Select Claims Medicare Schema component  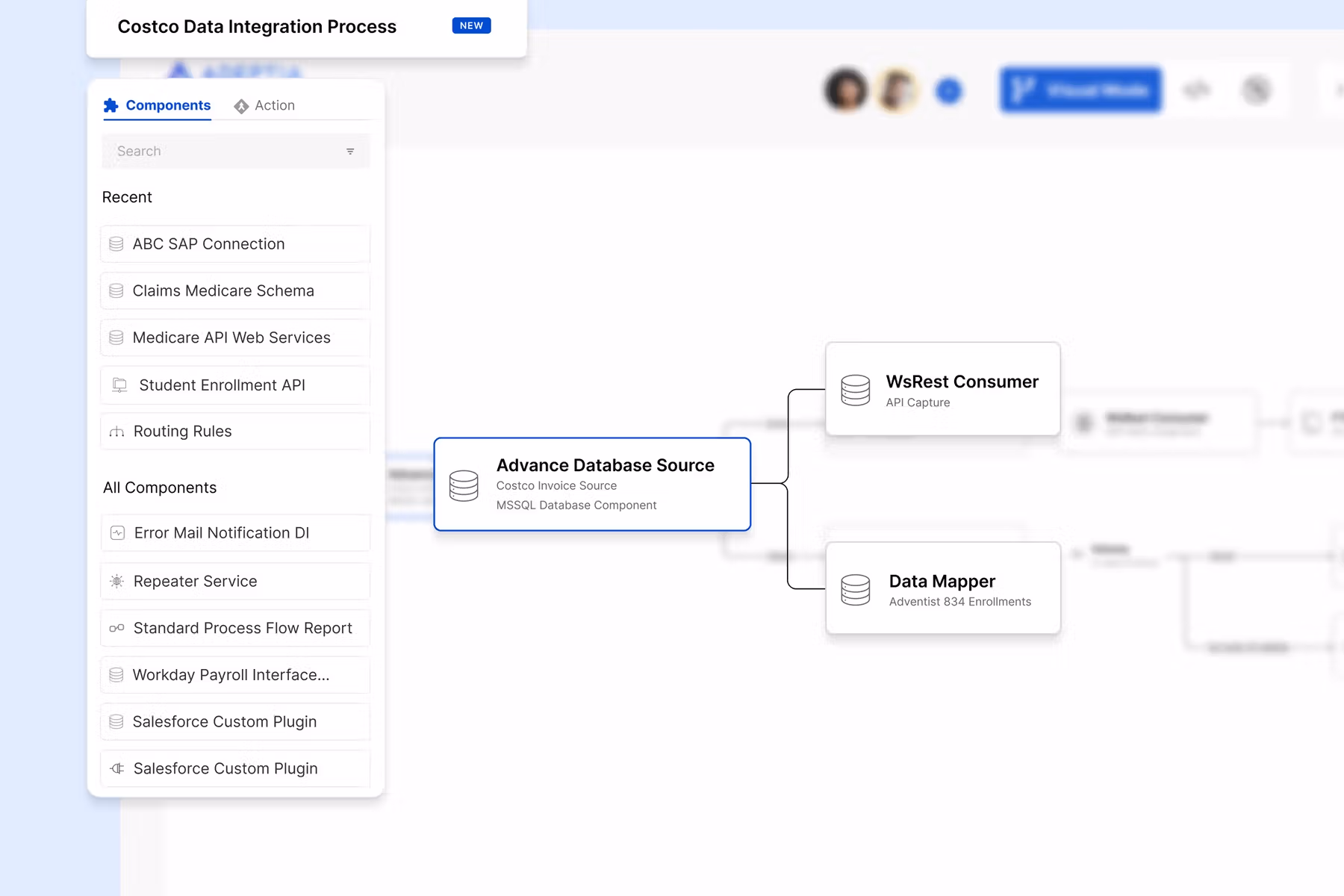coord(235,290)
